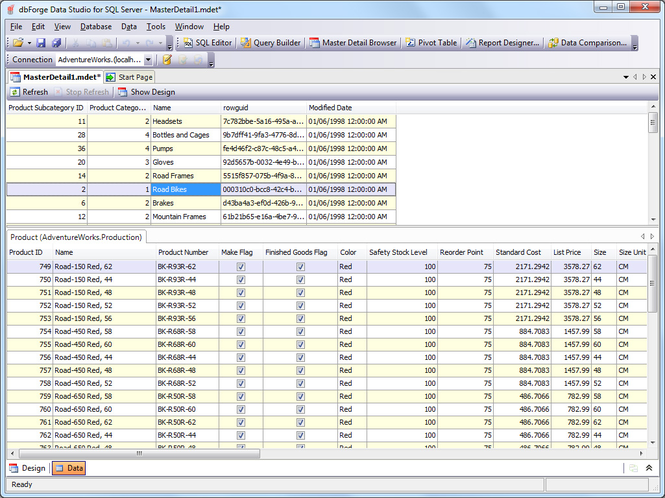The width and height of the screenshot is (665, 498).
Task: Launch Query Builder from toolbar
Action: tap(271, 43)
